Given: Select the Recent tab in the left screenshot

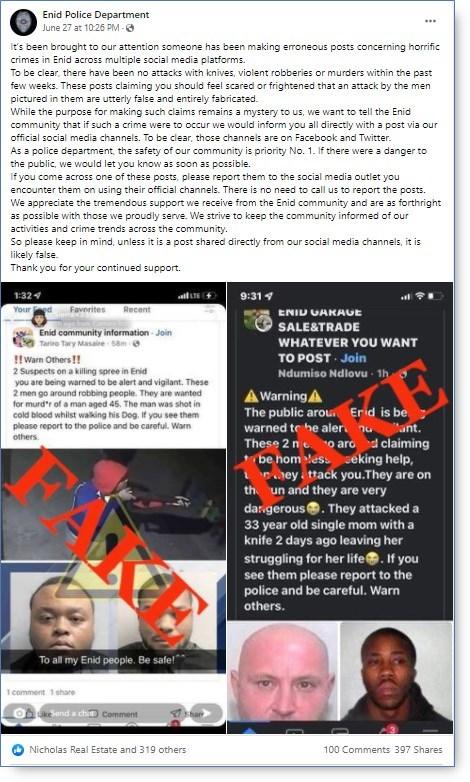Looking at the screenshot, I should 137,309.
